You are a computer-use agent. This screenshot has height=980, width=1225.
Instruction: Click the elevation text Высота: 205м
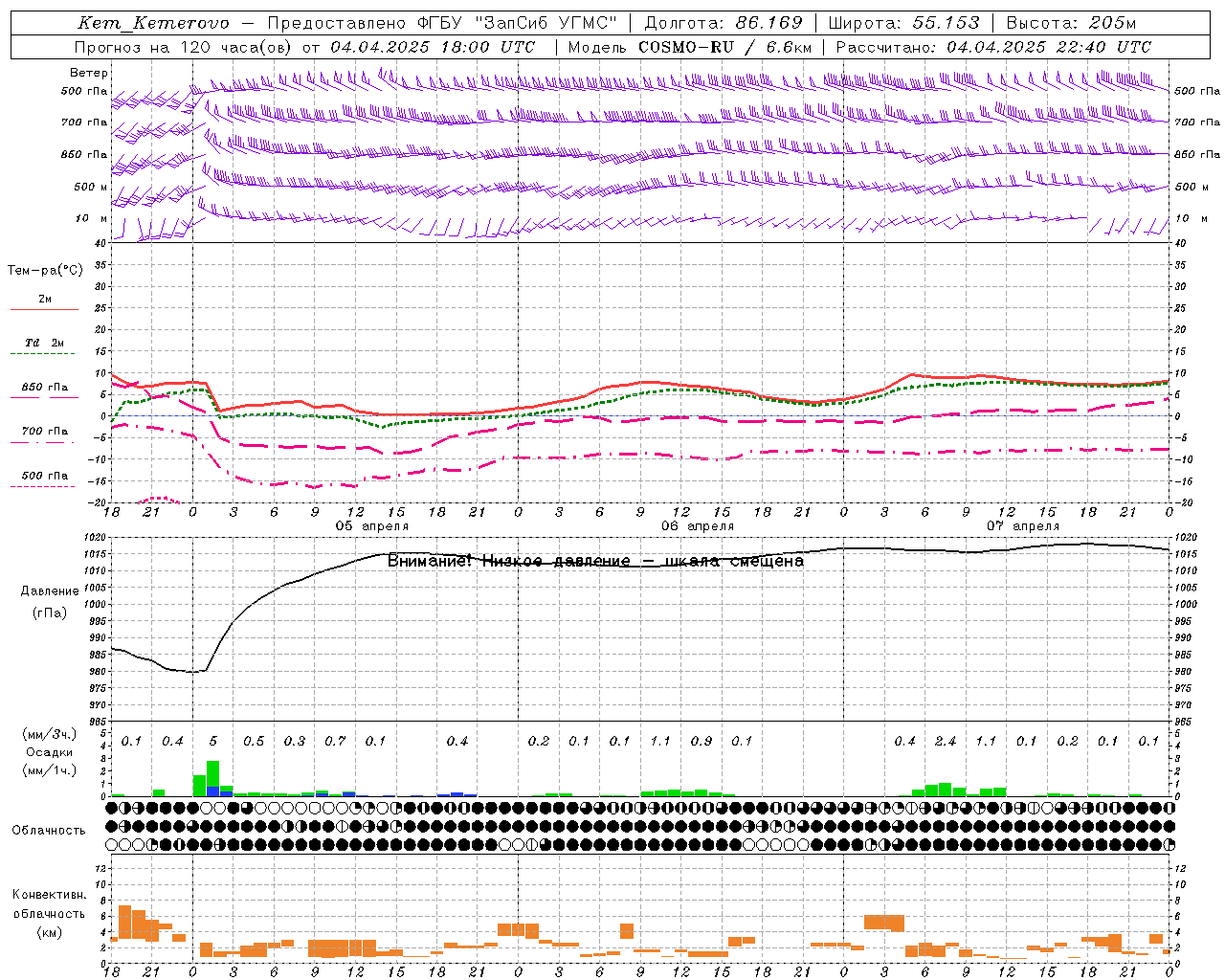tap(1071, 23)
